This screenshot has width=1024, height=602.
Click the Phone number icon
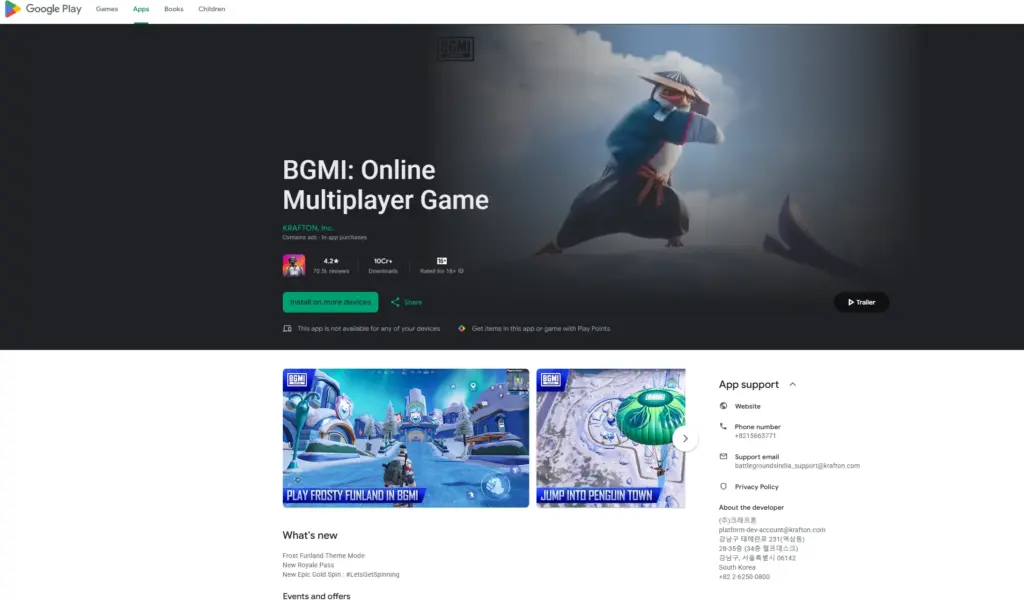[723, 426]
